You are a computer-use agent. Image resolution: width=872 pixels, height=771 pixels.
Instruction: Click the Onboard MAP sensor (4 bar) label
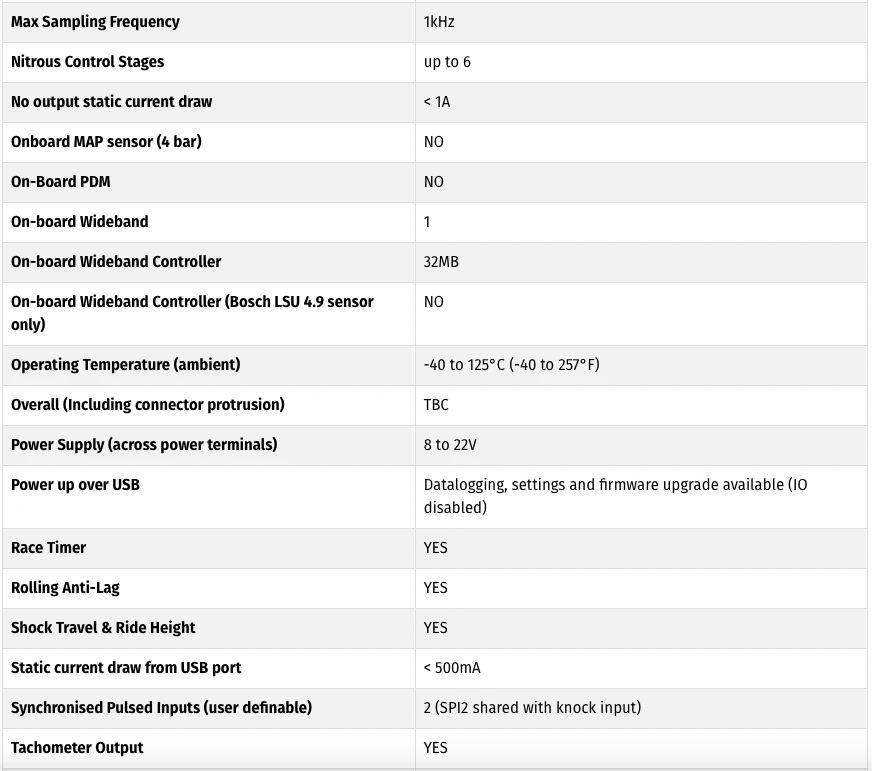[106, 142]
